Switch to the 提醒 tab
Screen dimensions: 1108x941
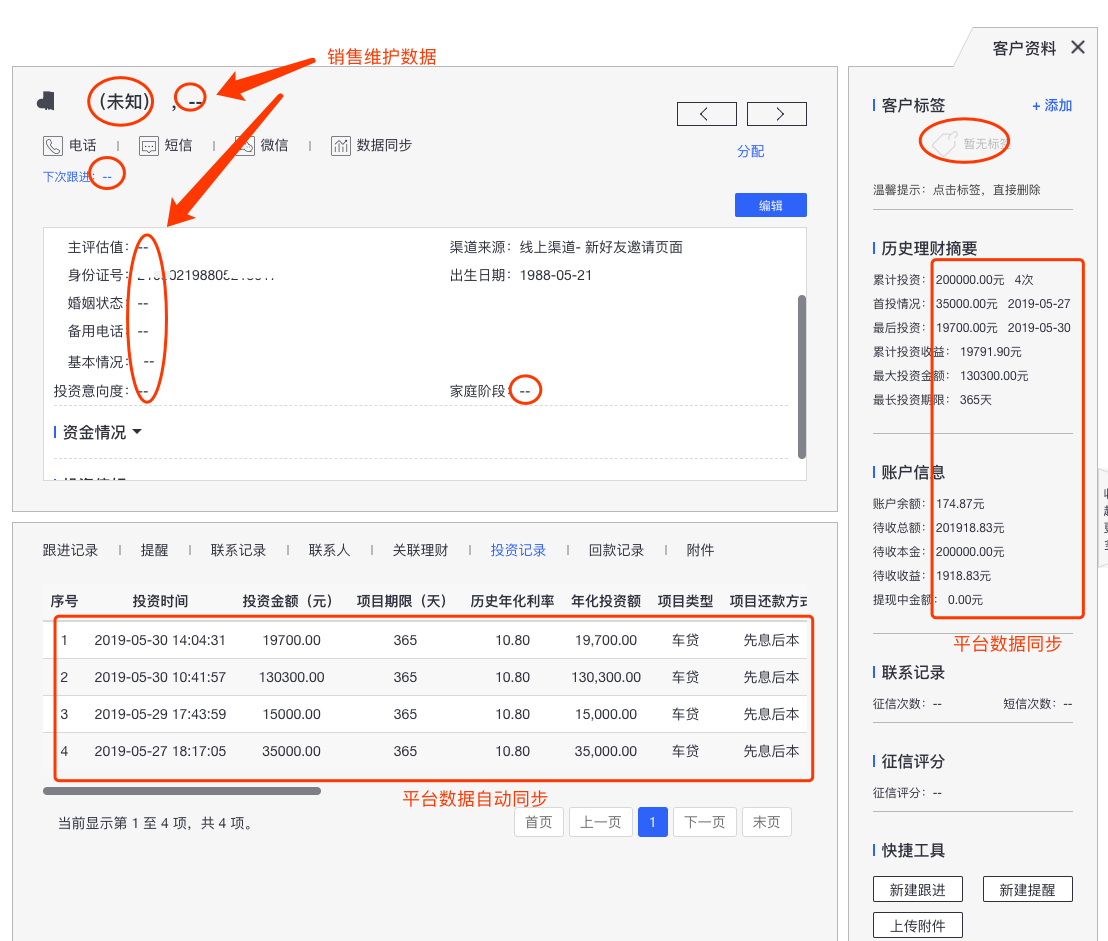click(x=154, y=550)
